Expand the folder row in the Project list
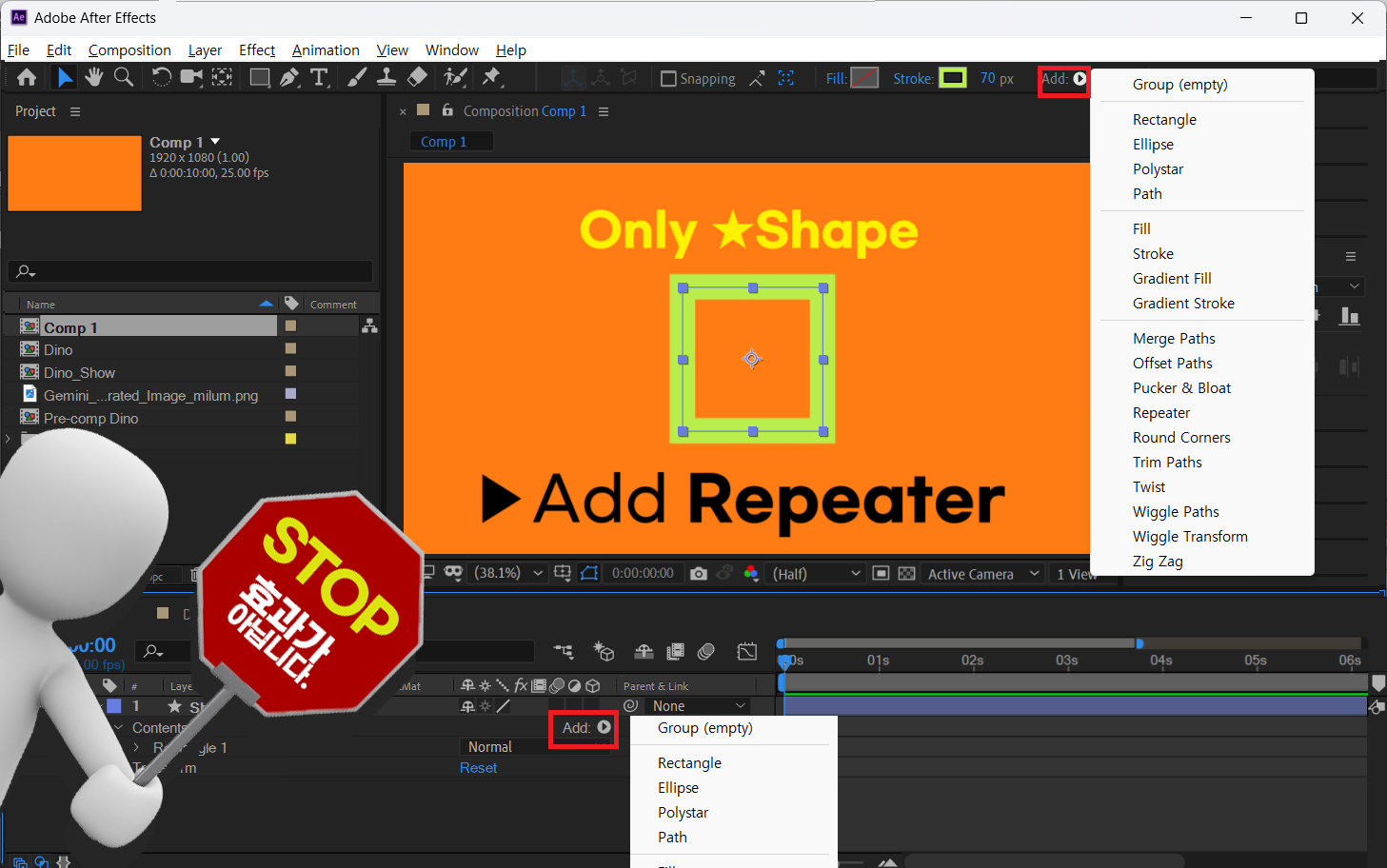This screenshot has width=1387, height=868. coord(9,439)
